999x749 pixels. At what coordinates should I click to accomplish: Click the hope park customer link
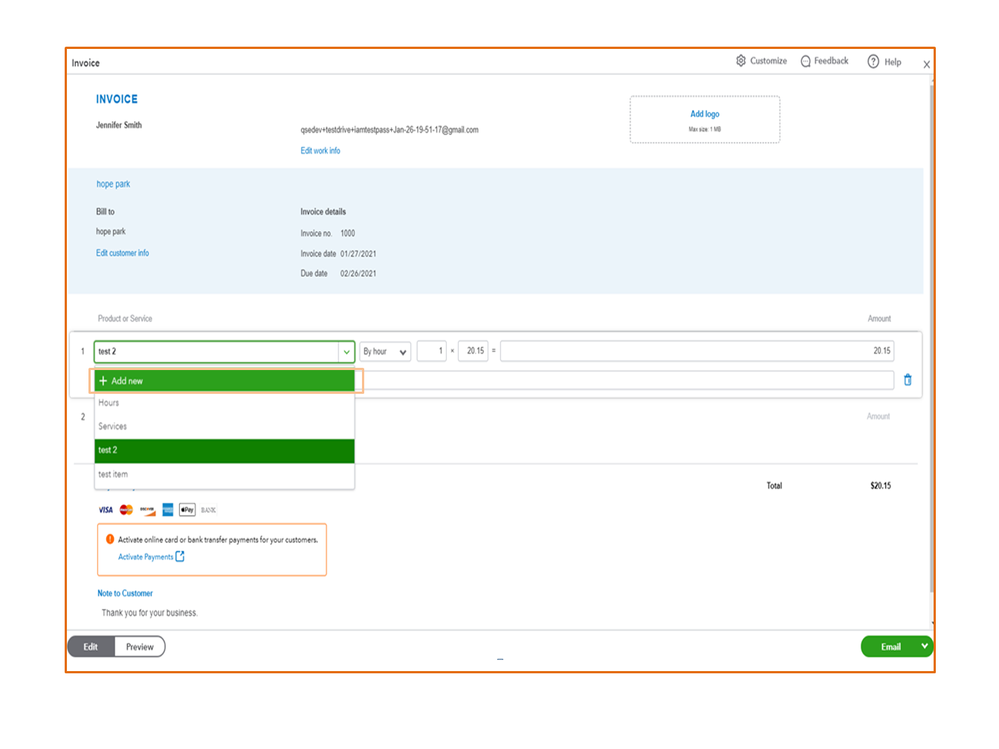[113, 184]
